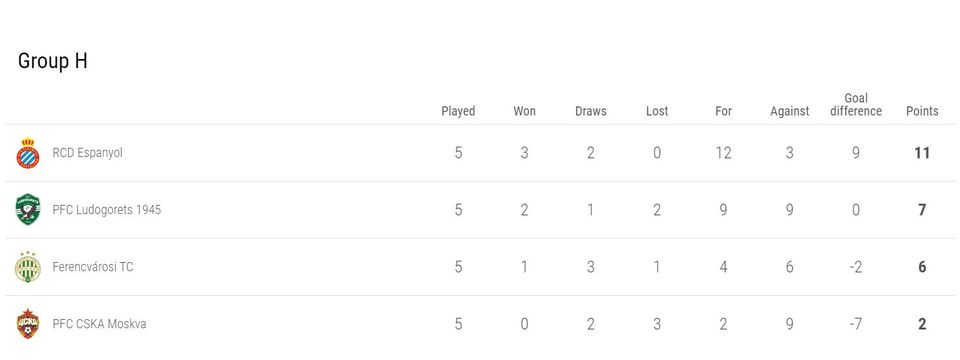Click Espanyol's 11 points value
This screenshot has height=360, width=960.
(x=922, y=153)
